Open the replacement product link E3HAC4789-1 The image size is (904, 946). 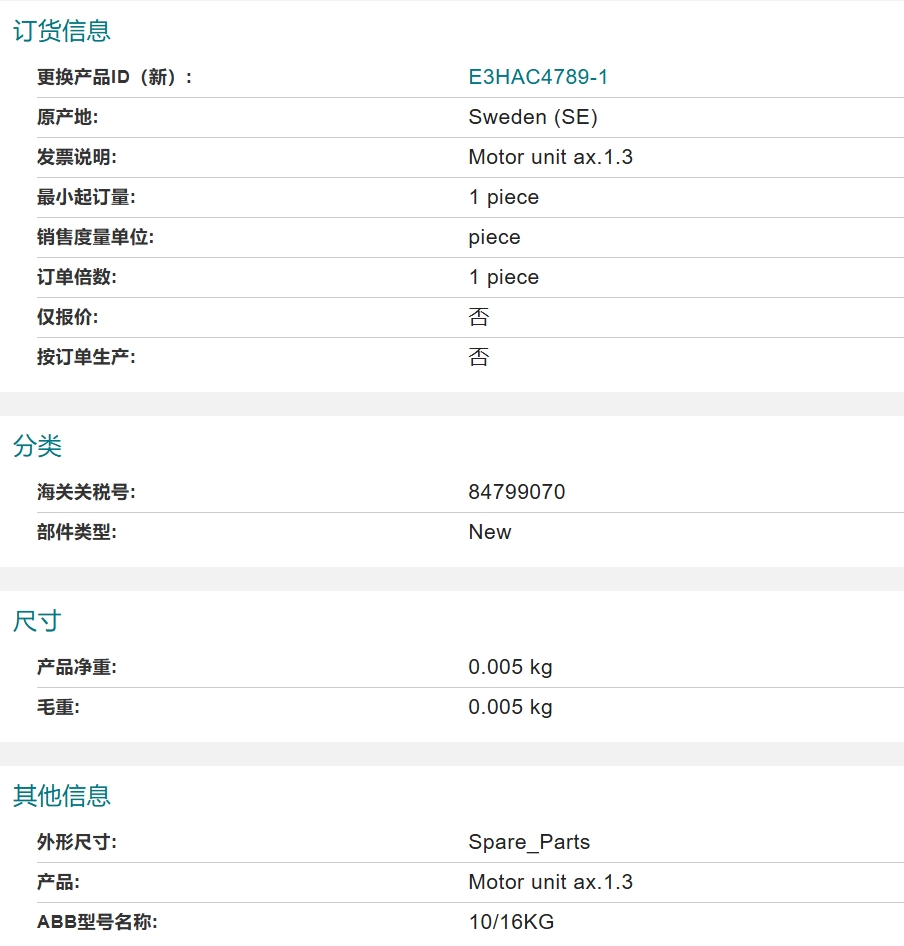(538, 77)
